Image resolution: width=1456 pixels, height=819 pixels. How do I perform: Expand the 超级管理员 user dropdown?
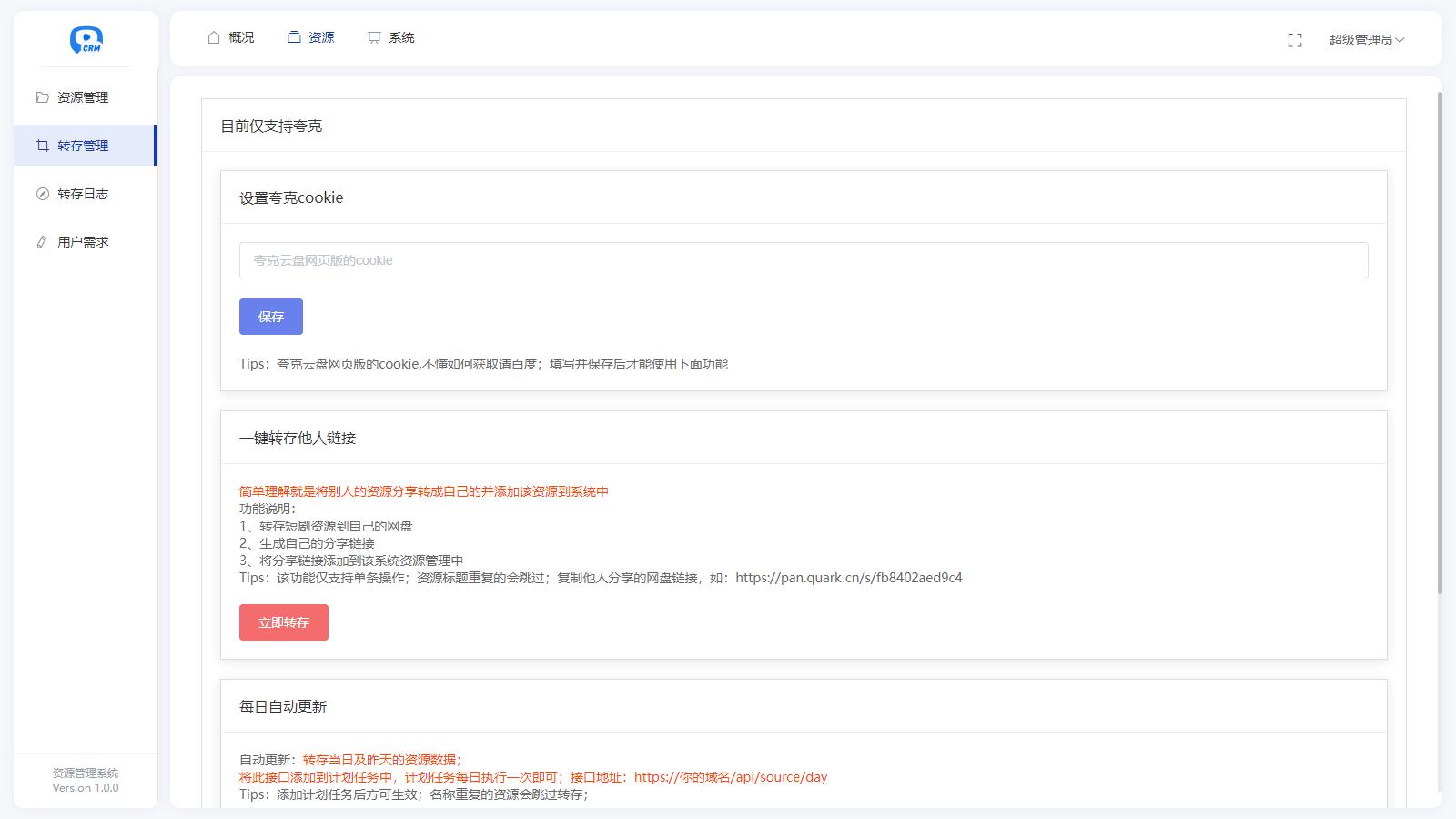tap(1366, 40)
